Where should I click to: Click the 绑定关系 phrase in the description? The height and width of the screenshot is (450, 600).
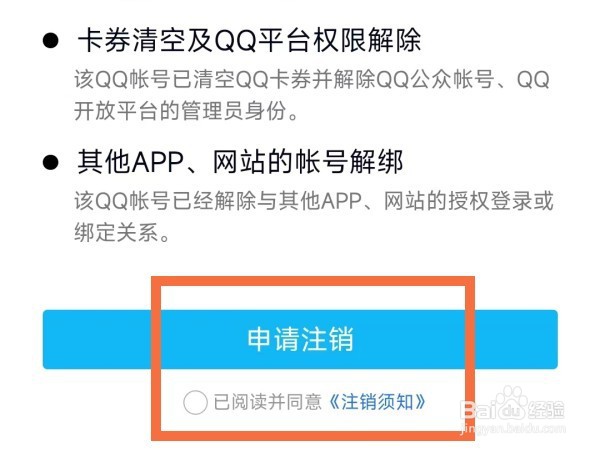coord(116,232)
